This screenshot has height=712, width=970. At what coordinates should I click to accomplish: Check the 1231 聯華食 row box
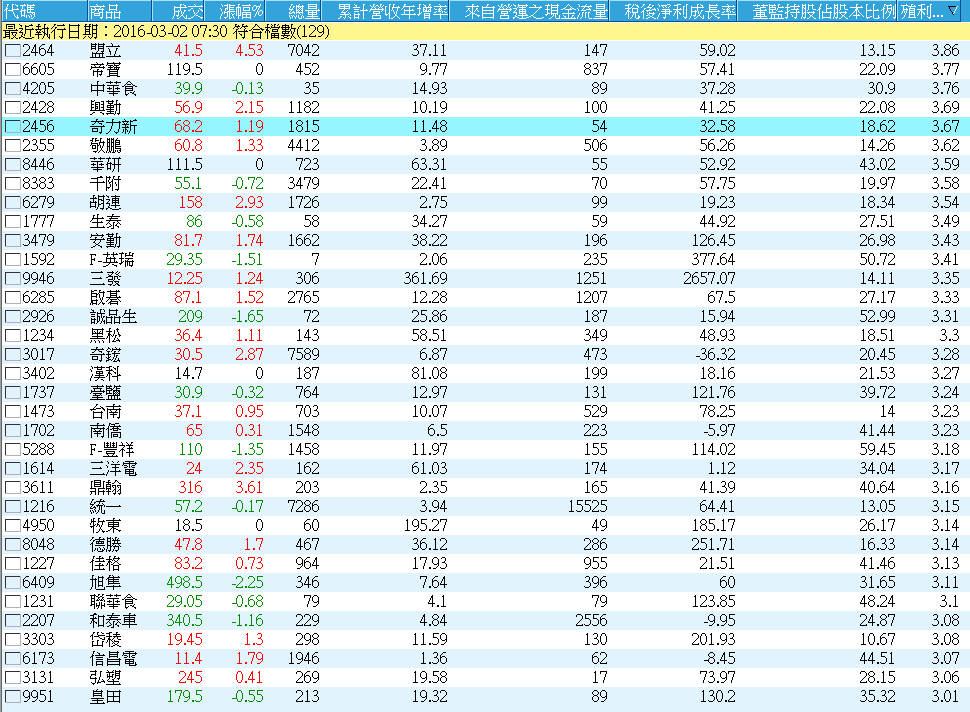click(x=12, y=602)
